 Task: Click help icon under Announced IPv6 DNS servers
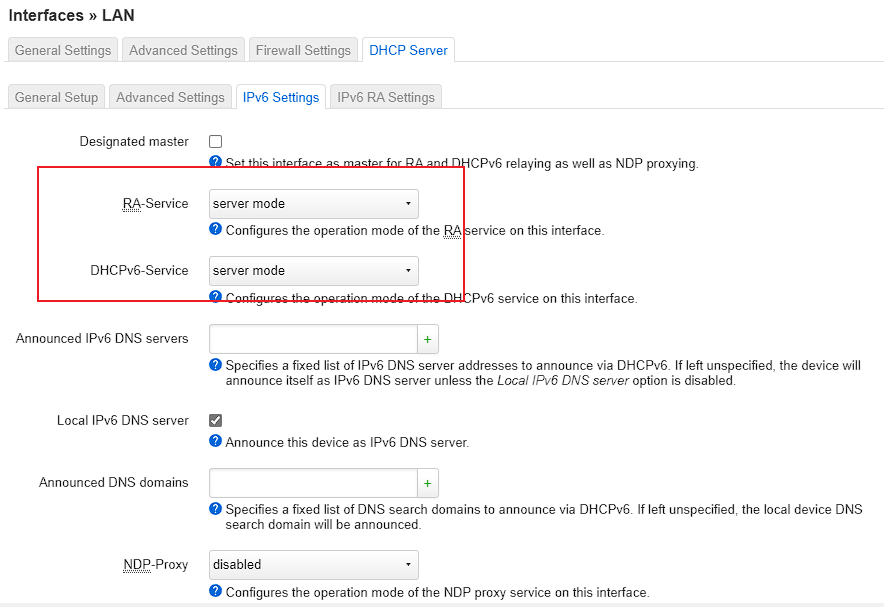(215, 365)
